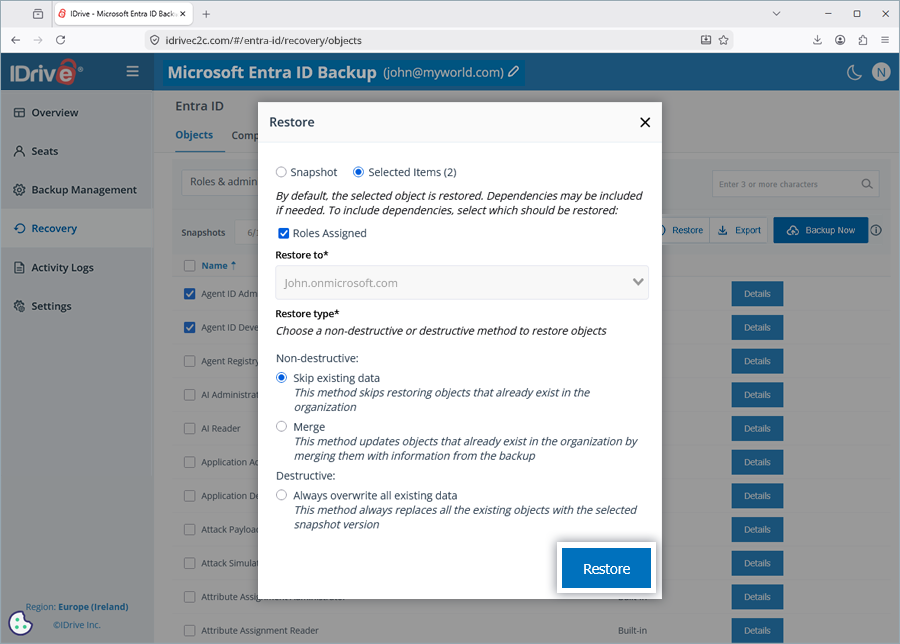The image size is (900, 644).
Task: Check the Agent Registry row checkbox
Action: pyautogui.click(x=189, y=361)
